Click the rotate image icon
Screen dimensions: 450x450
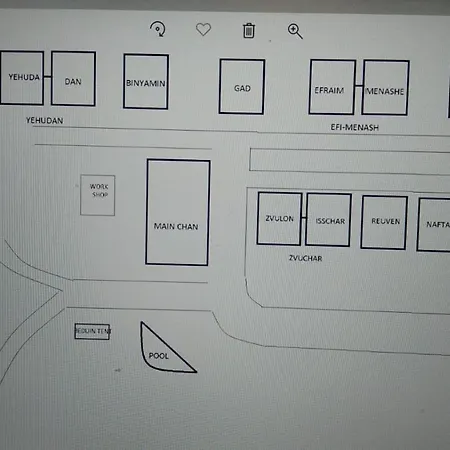(158, 29)
